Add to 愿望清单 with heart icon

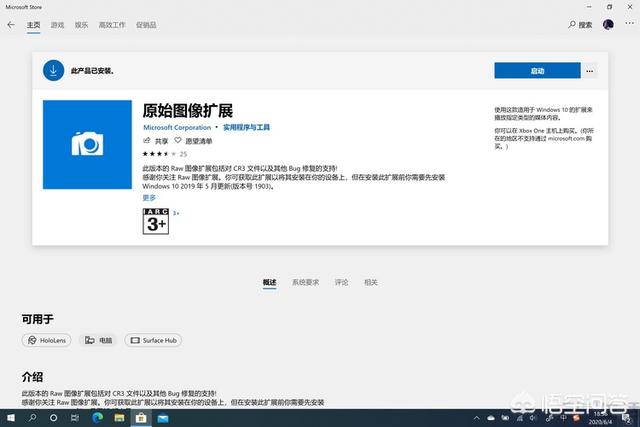[x=193, y=141]
